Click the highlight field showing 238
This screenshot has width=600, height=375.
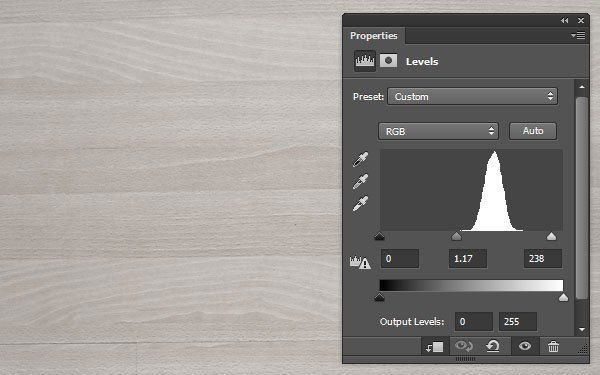543,259
